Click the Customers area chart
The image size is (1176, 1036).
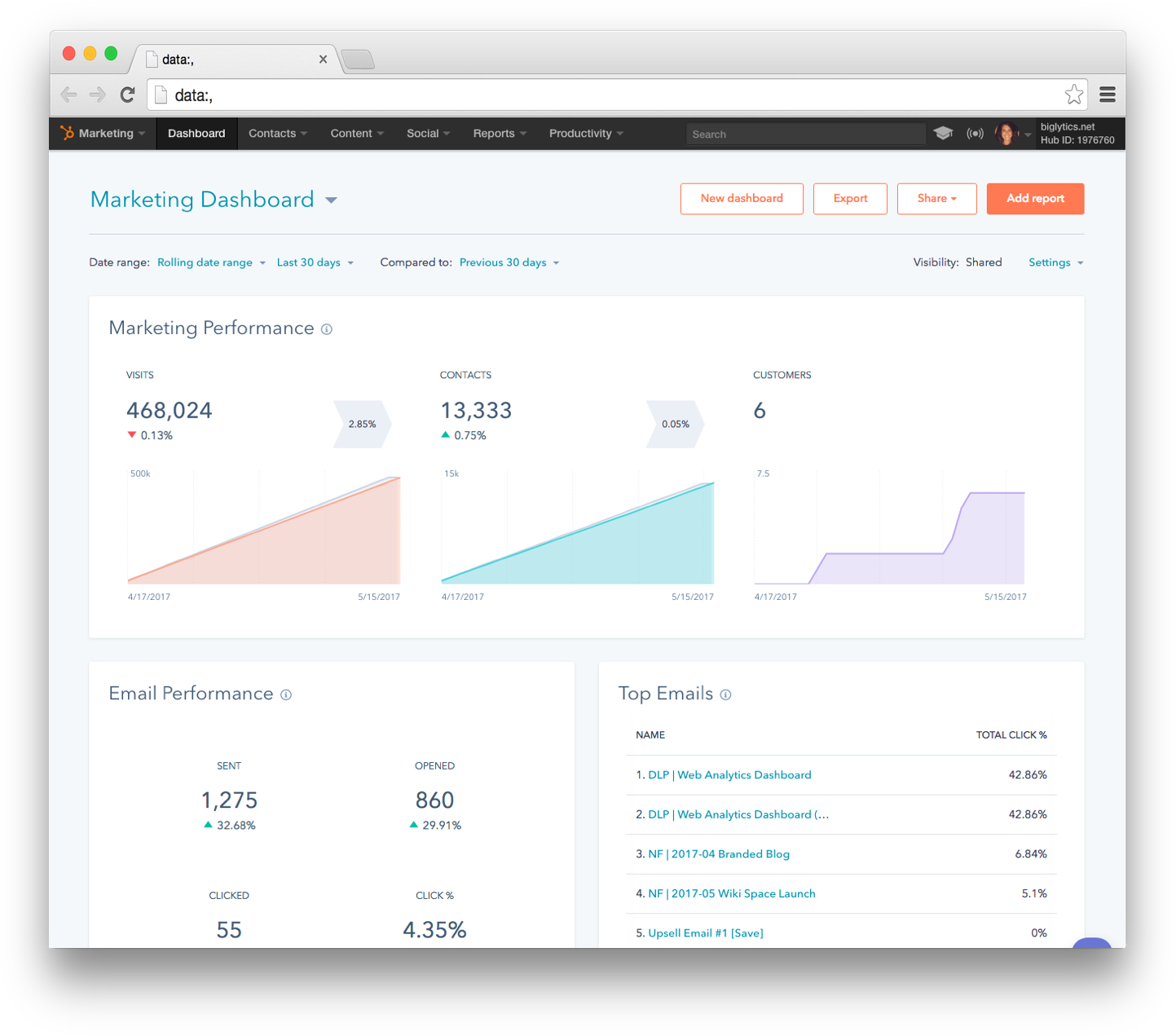coord(890,527)
